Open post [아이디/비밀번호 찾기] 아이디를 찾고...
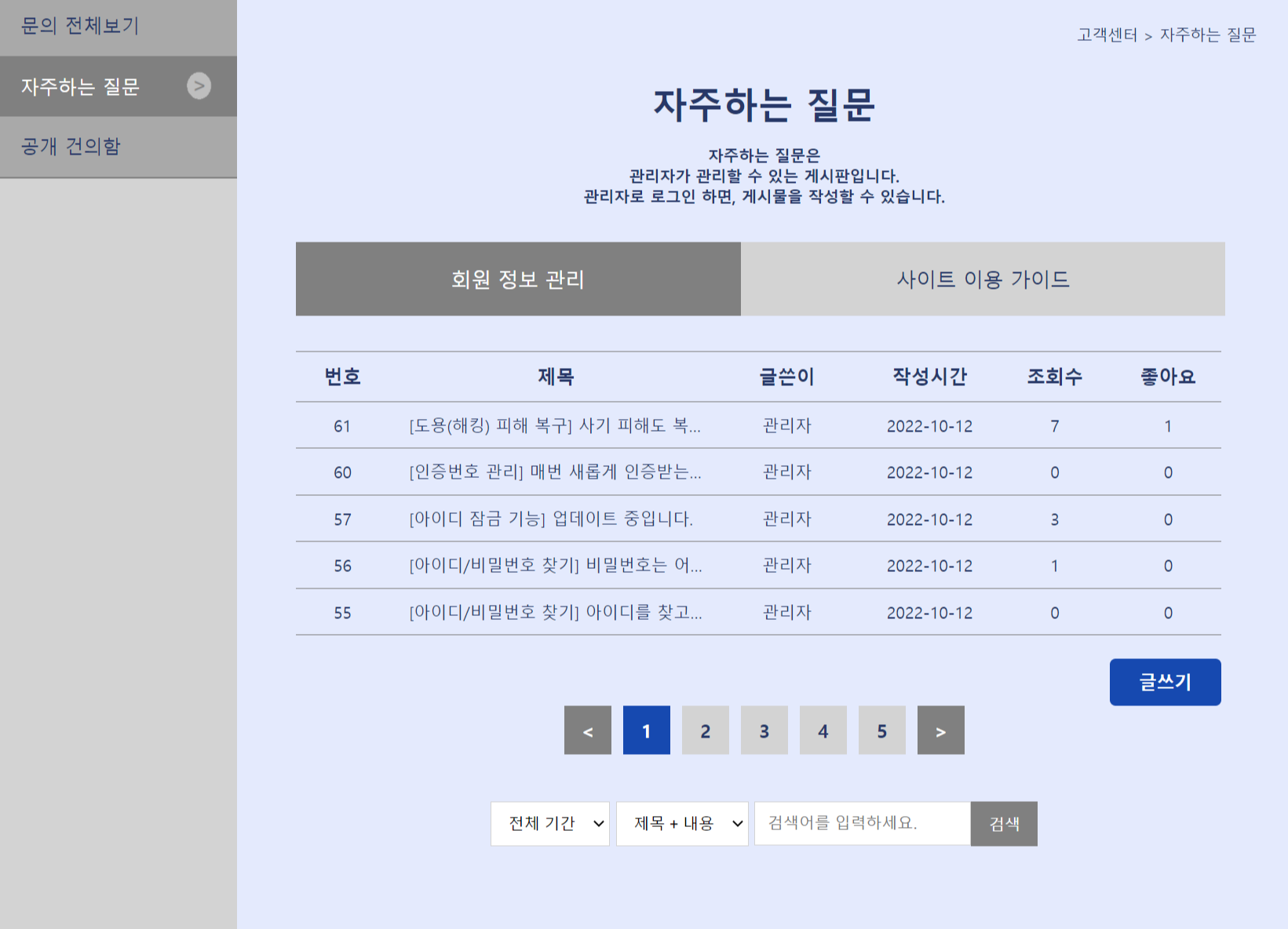1288x929 pixels. click(x=556, y=612)
